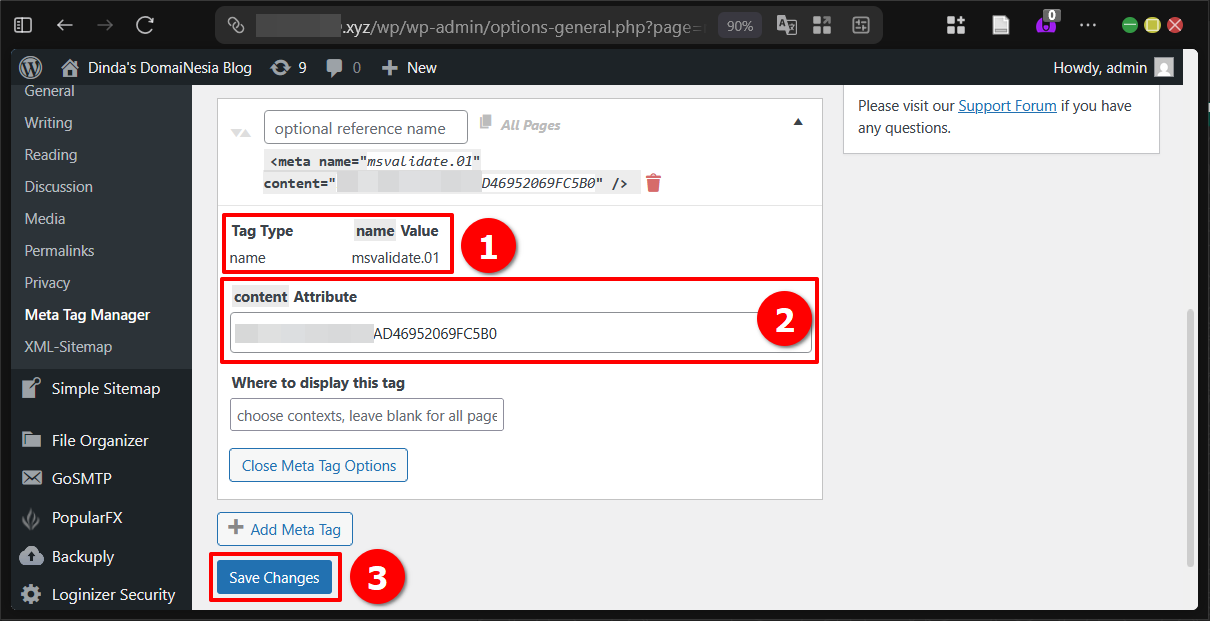Visit the Support Forum link
The image size is (1210, 621).
pos(1007,105)
